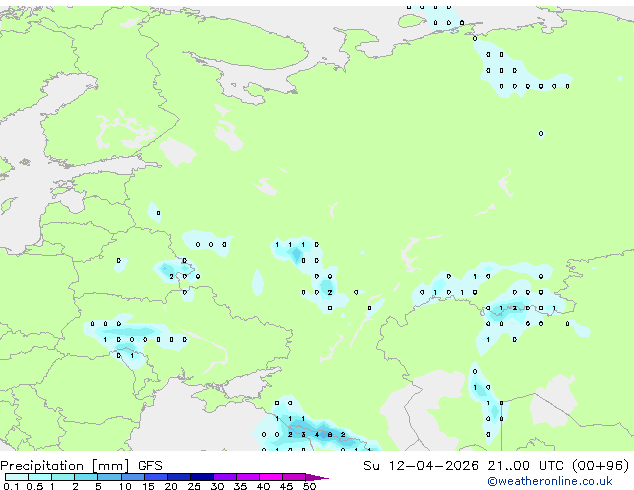Click the purple arrow tip above 50 in legend
Screen dimensions: 634x490
tap(317, 477)
